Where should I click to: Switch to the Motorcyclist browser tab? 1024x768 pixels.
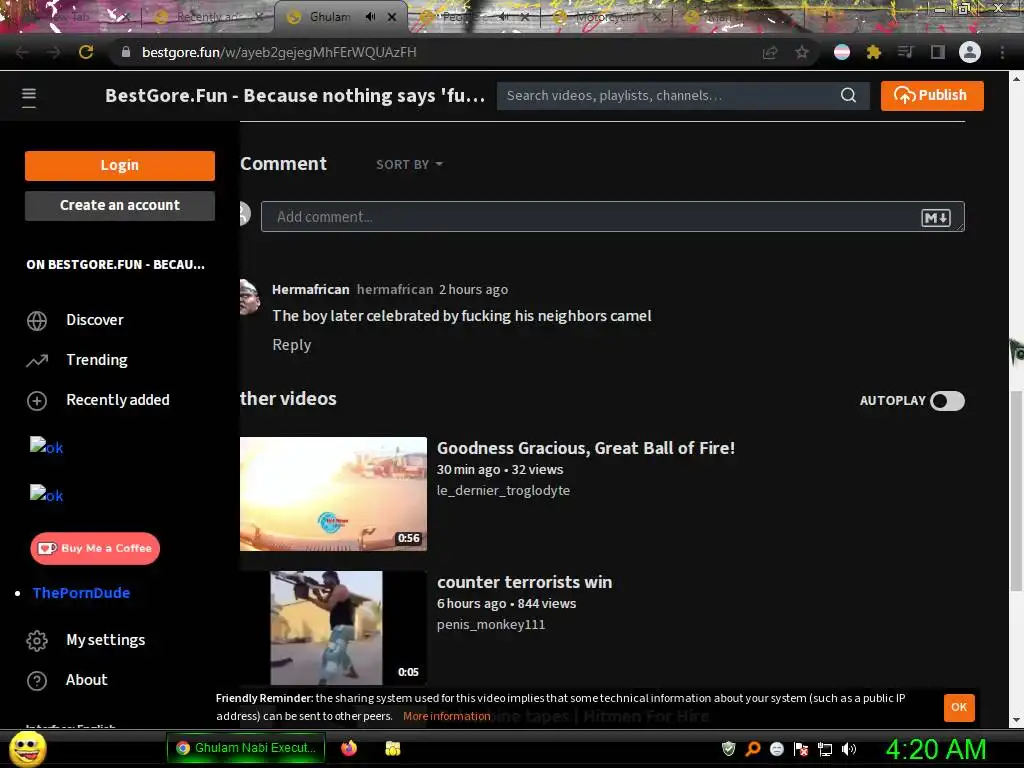tap(607, 17)
